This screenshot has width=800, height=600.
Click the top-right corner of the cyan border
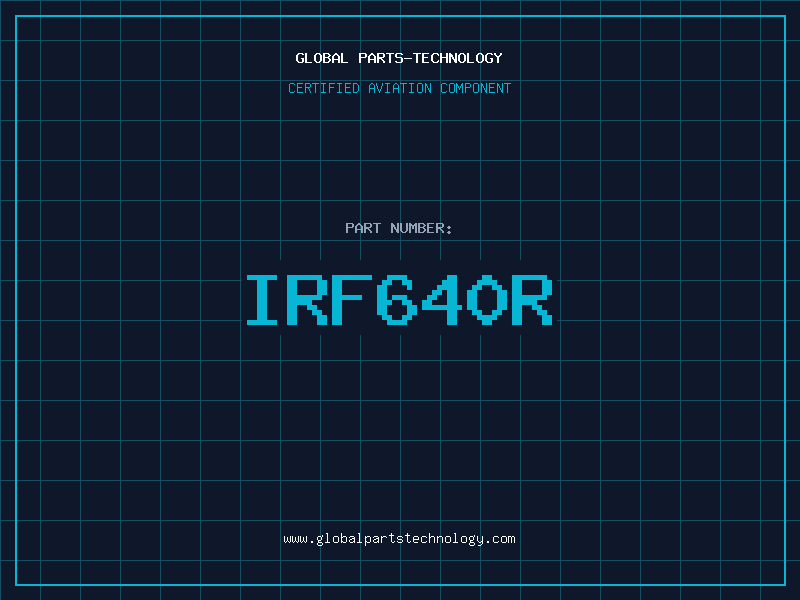(x=784, y=16)
